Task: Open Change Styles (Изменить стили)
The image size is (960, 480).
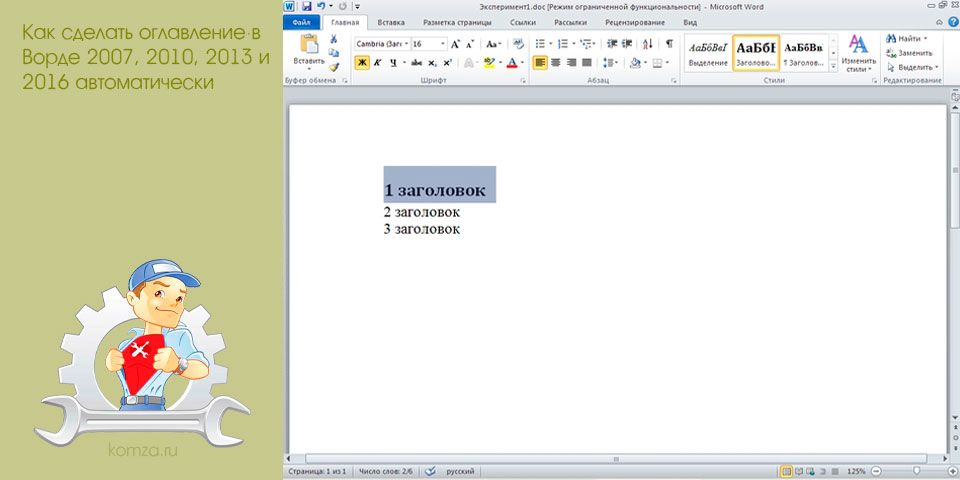Action: (858, 52)
